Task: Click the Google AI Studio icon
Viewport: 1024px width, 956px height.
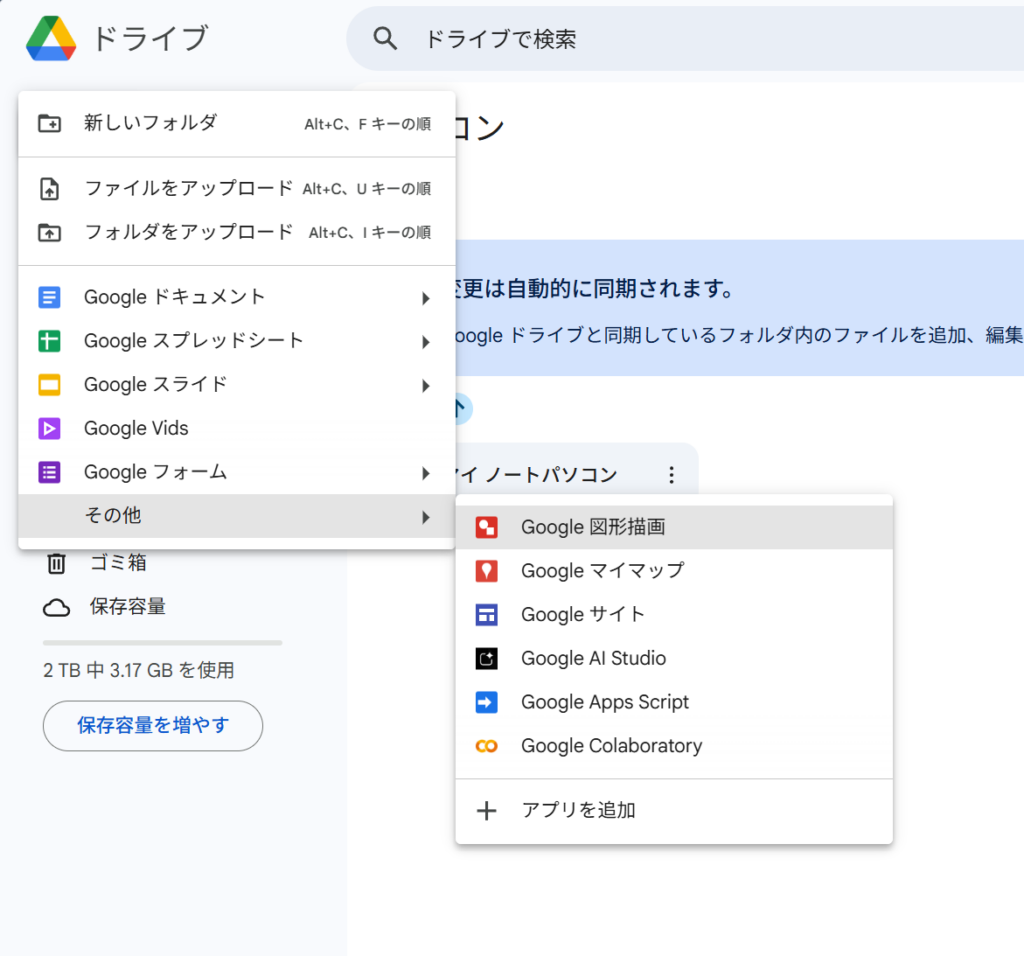Action: click(x=486, y=659)
